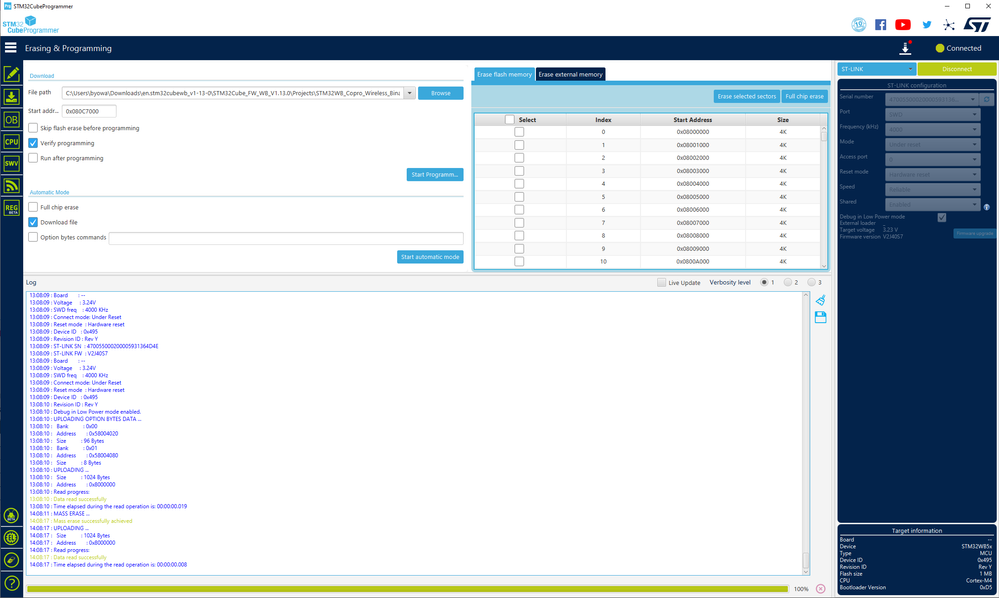The width and height of the screenshot is (999, 598).
Task: Uncheck Download file option
Action: coord(33,222)
